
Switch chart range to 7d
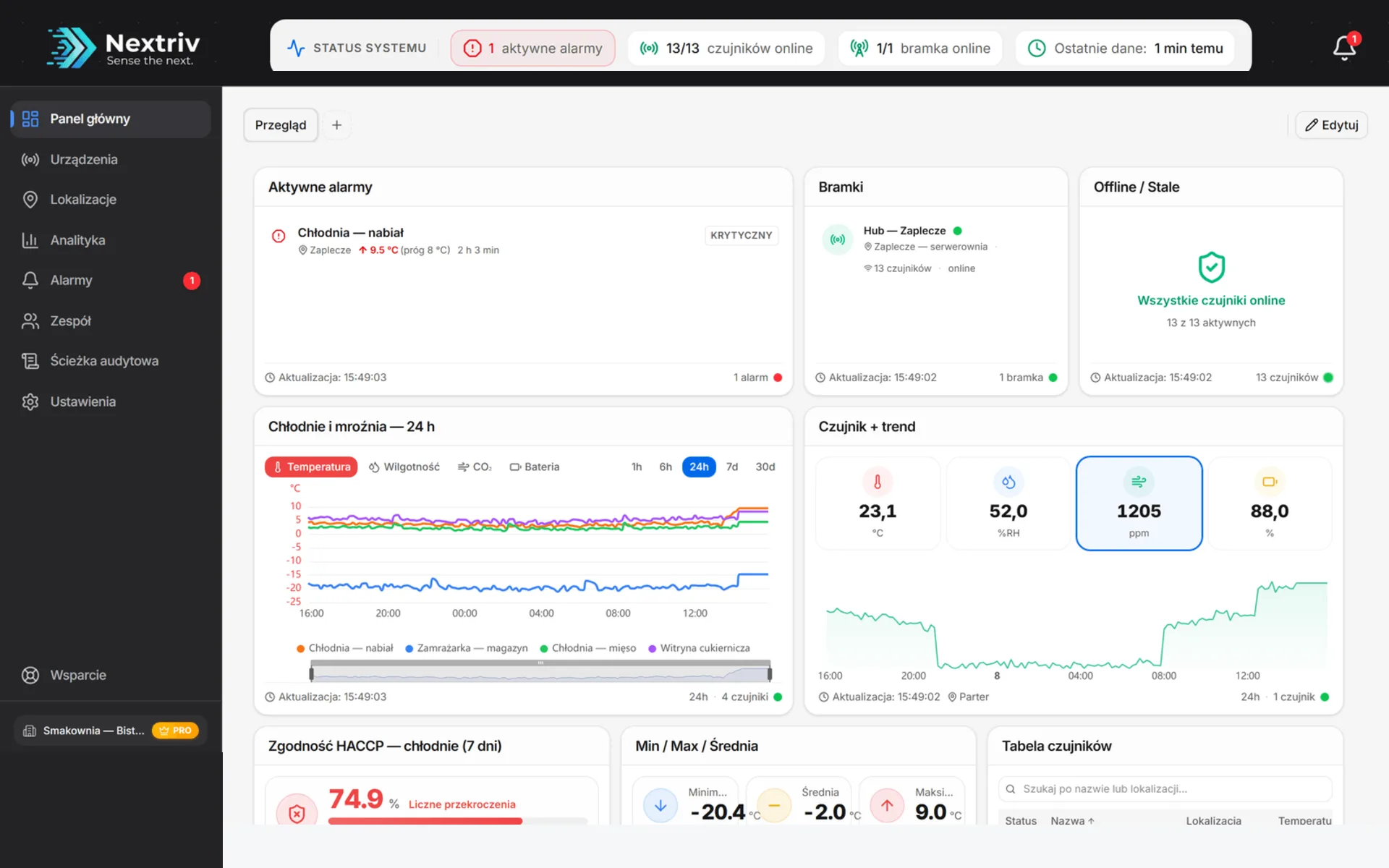coord(732,467)
